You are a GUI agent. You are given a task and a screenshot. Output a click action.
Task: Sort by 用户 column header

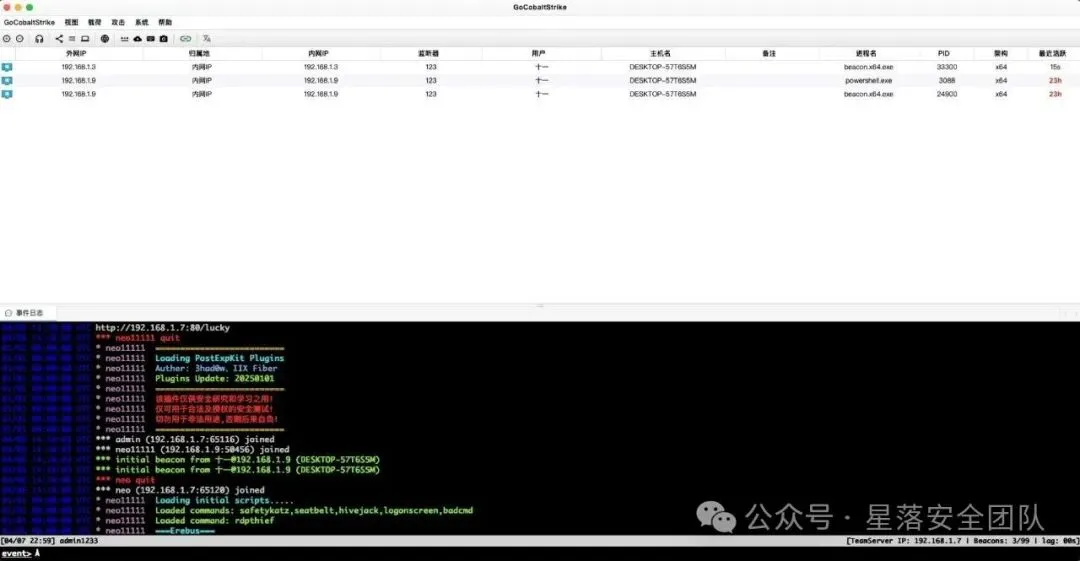[x=539, y=53]
